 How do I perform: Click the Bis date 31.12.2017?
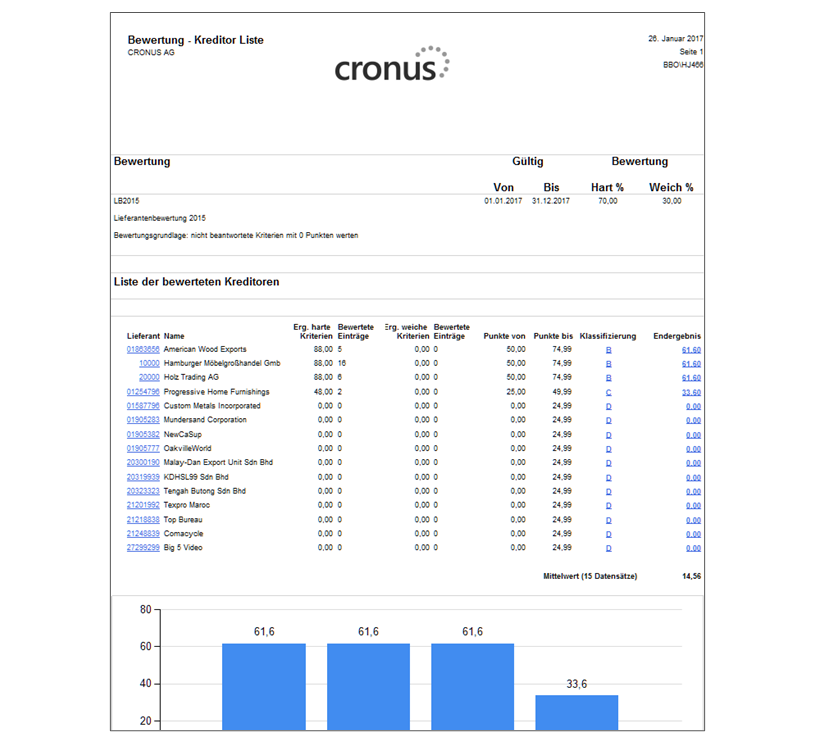point(551,201)
